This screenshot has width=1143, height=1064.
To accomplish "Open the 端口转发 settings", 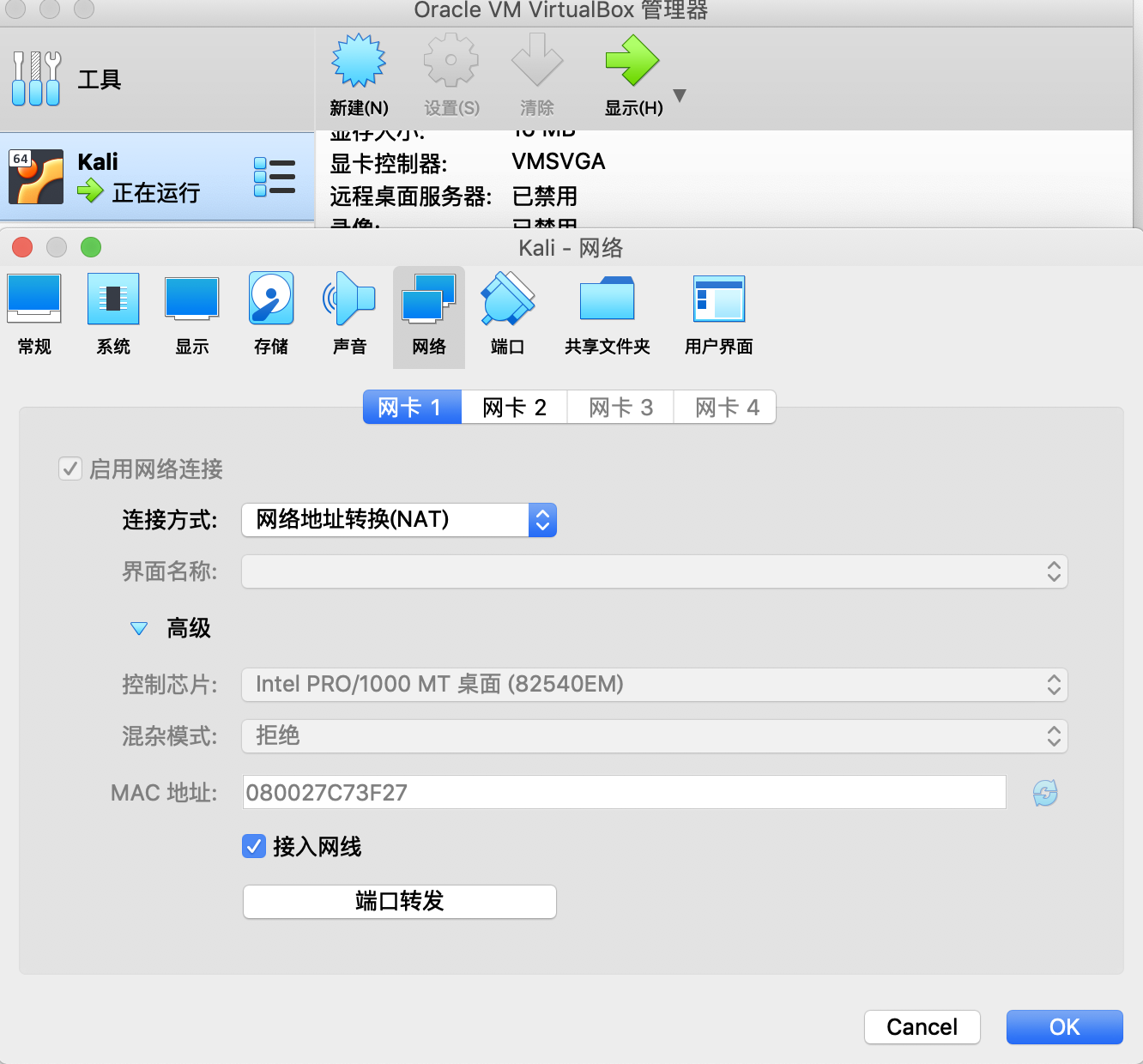I will pos(399,901).
